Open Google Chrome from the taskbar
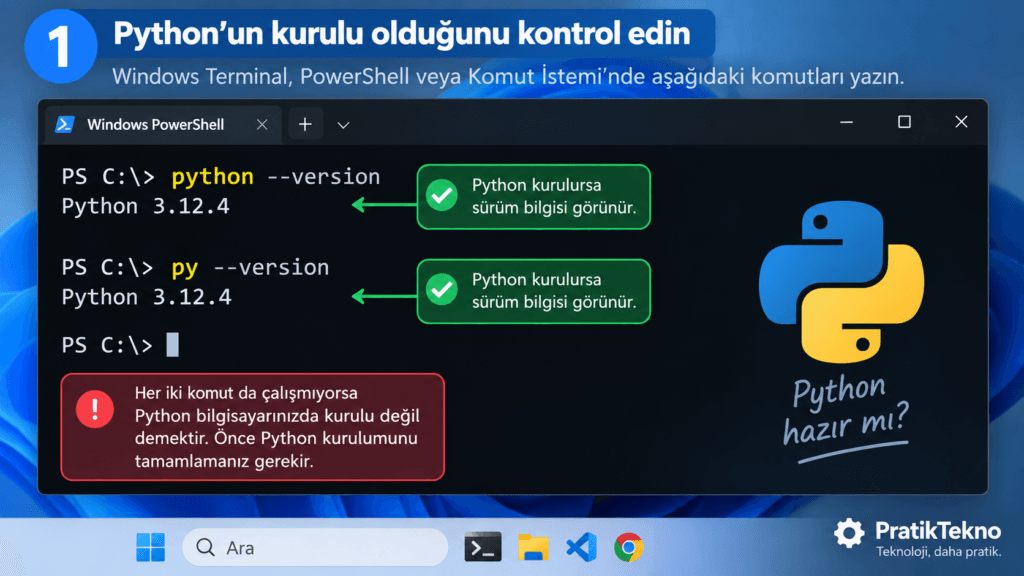 click(x=628, y=547)
